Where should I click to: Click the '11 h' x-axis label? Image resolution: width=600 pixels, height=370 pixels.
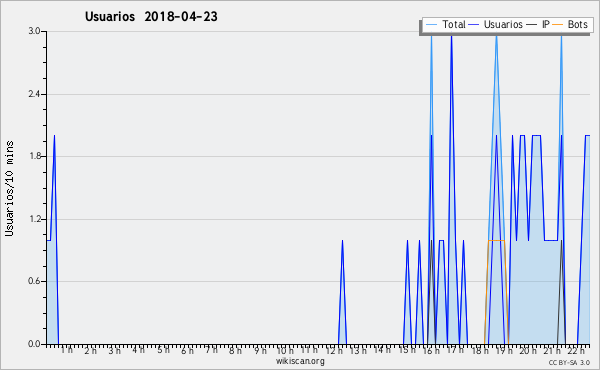(x=309, y=350)
